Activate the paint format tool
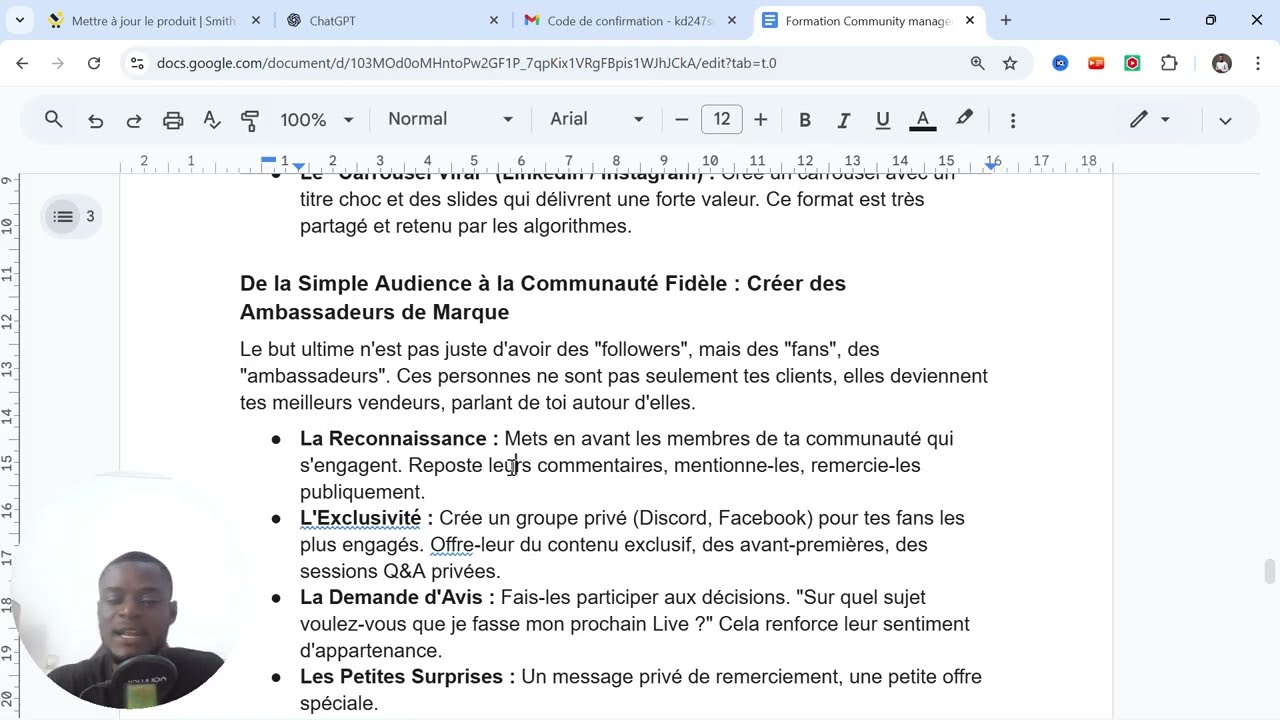This screenshot has height=720, width=1280. coord(250,120)
